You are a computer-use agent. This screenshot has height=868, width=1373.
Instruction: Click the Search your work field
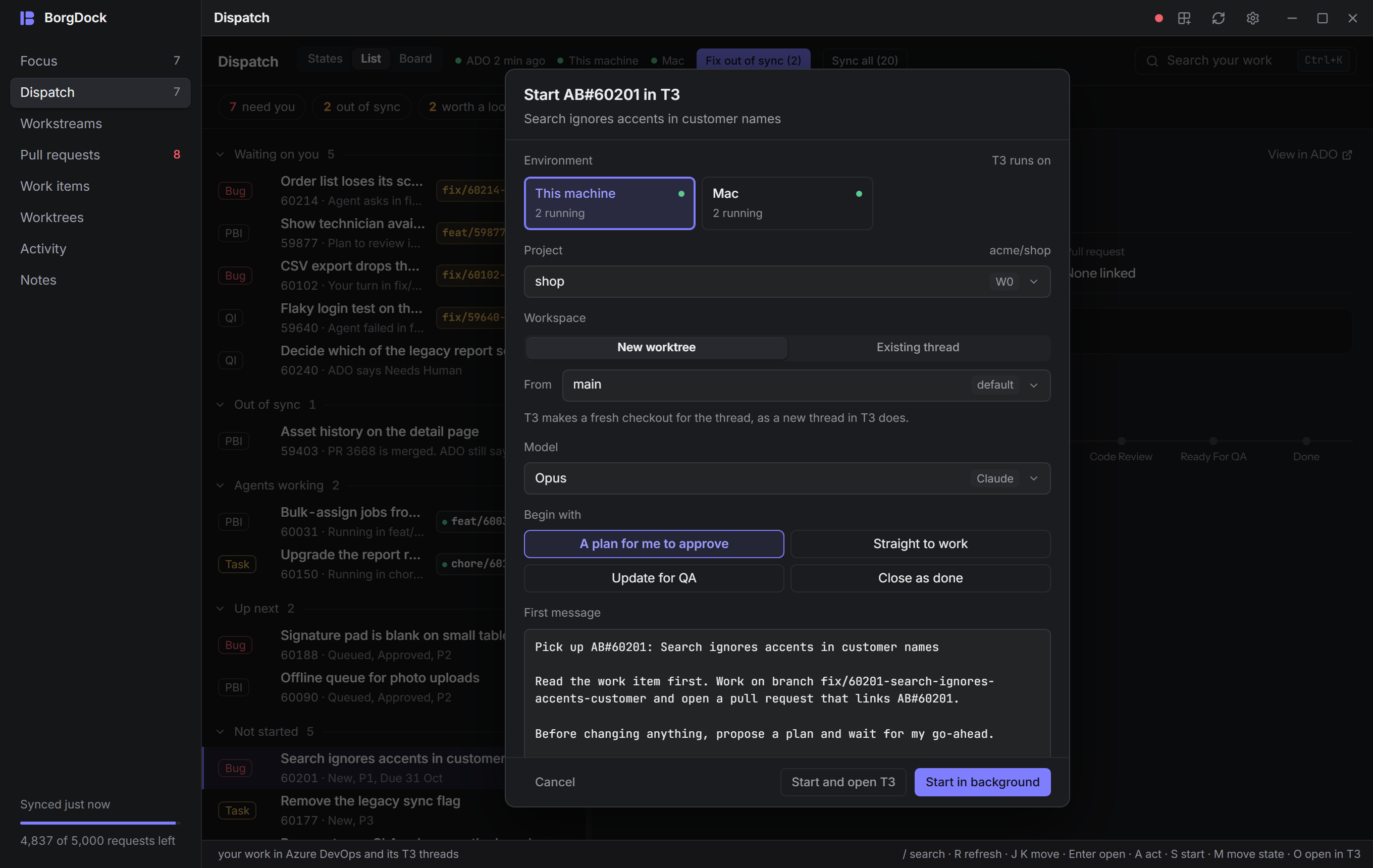click(x=1245, y=61)
